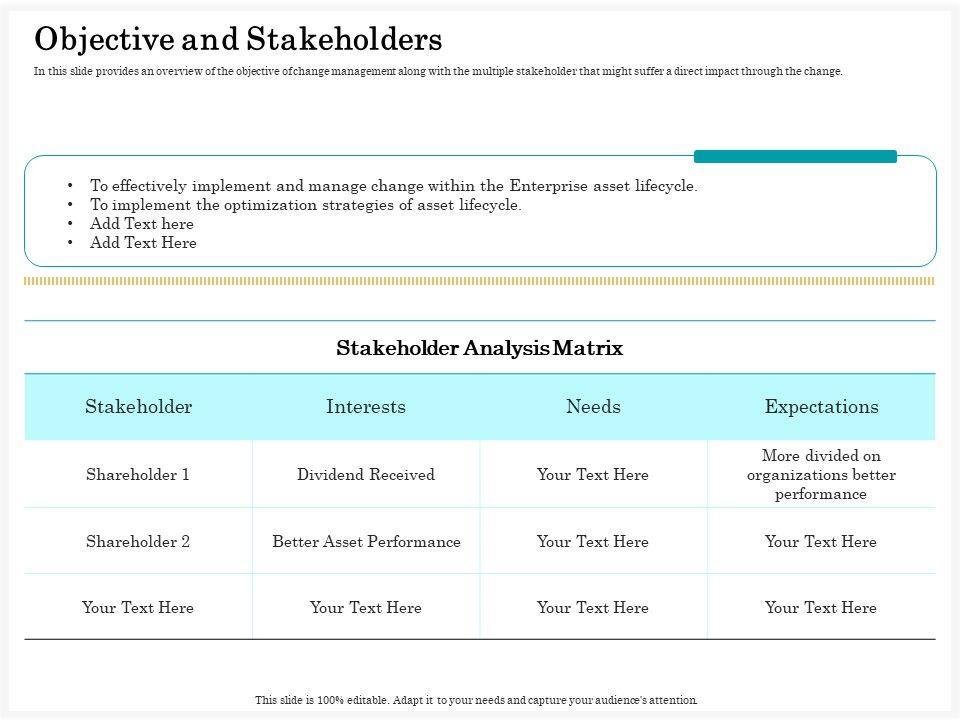Screen dimensions: 960x720
Task: Click the 'Stakeholder' column header
Action: pos(138,407)
